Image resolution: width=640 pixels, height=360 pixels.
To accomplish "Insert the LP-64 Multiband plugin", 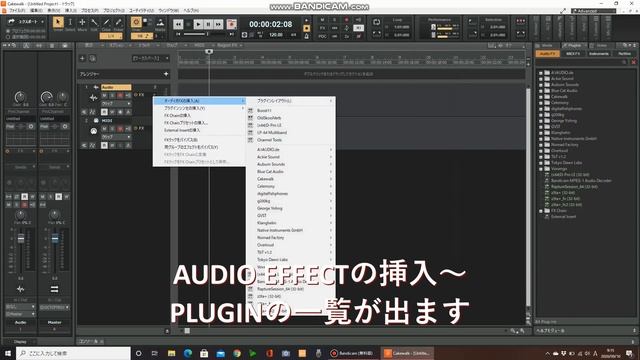I will pos(290,133).
